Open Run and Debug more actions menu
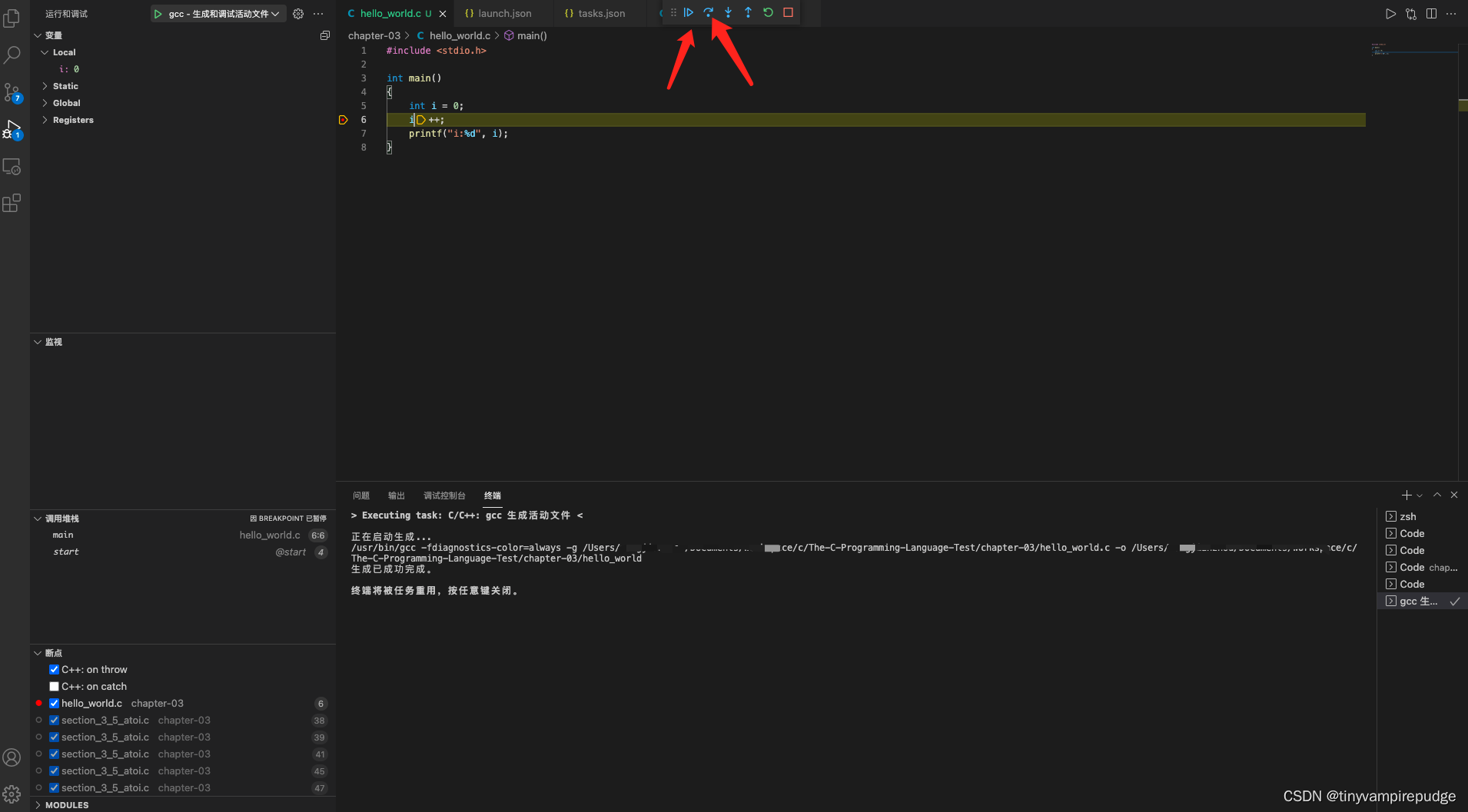Screen dimensions: 1468x812 click(x=318, y=14)
